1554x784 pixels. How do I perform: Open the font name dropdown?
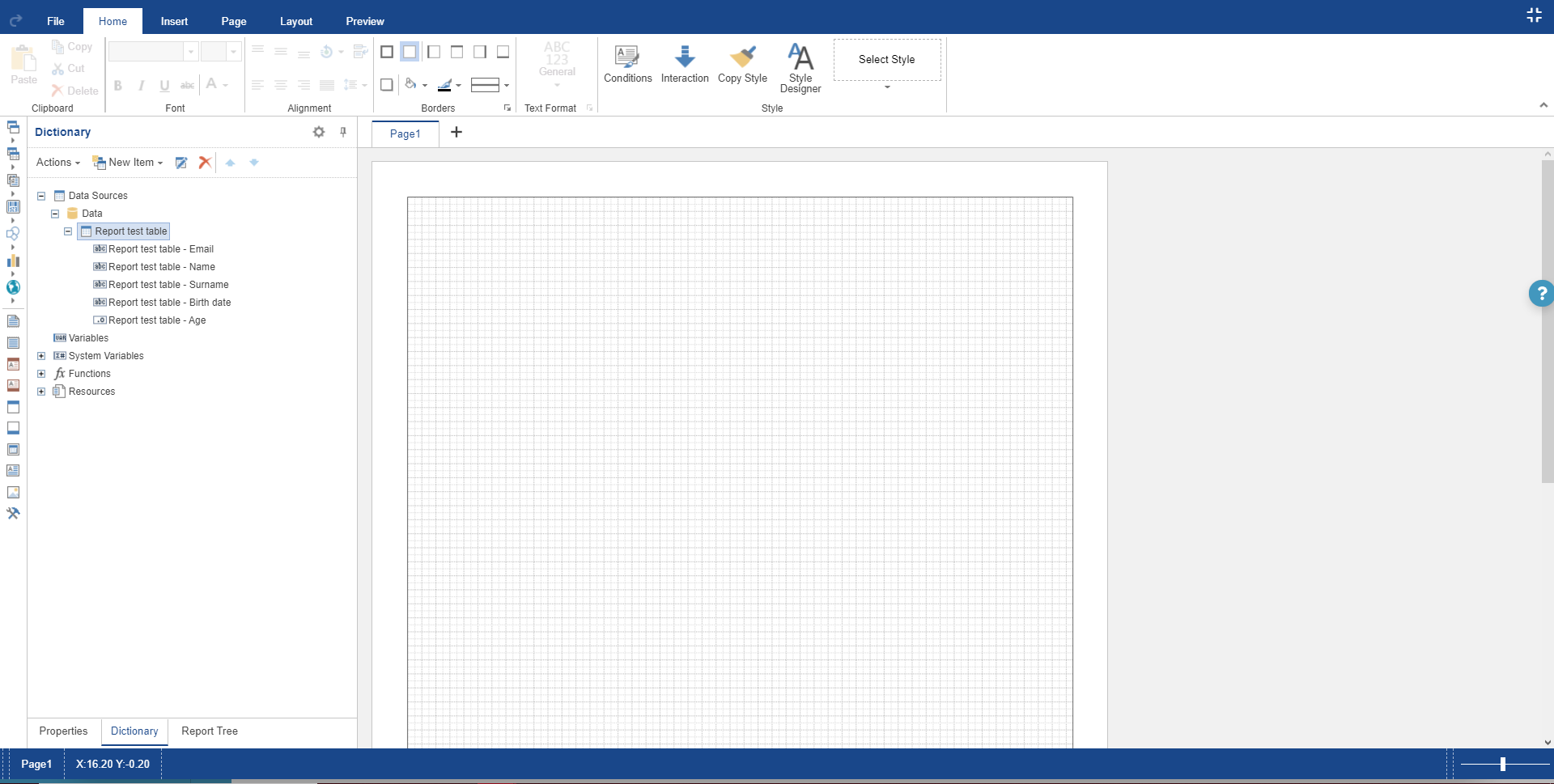[x=191, y=52]
